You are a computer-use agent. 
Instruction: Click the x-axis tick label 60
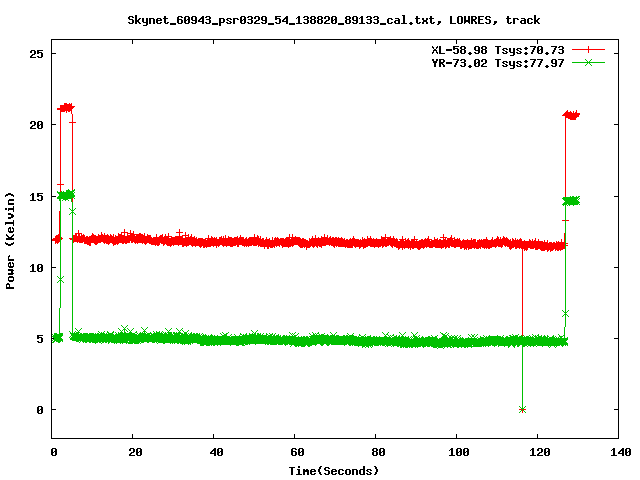point(297,452)
